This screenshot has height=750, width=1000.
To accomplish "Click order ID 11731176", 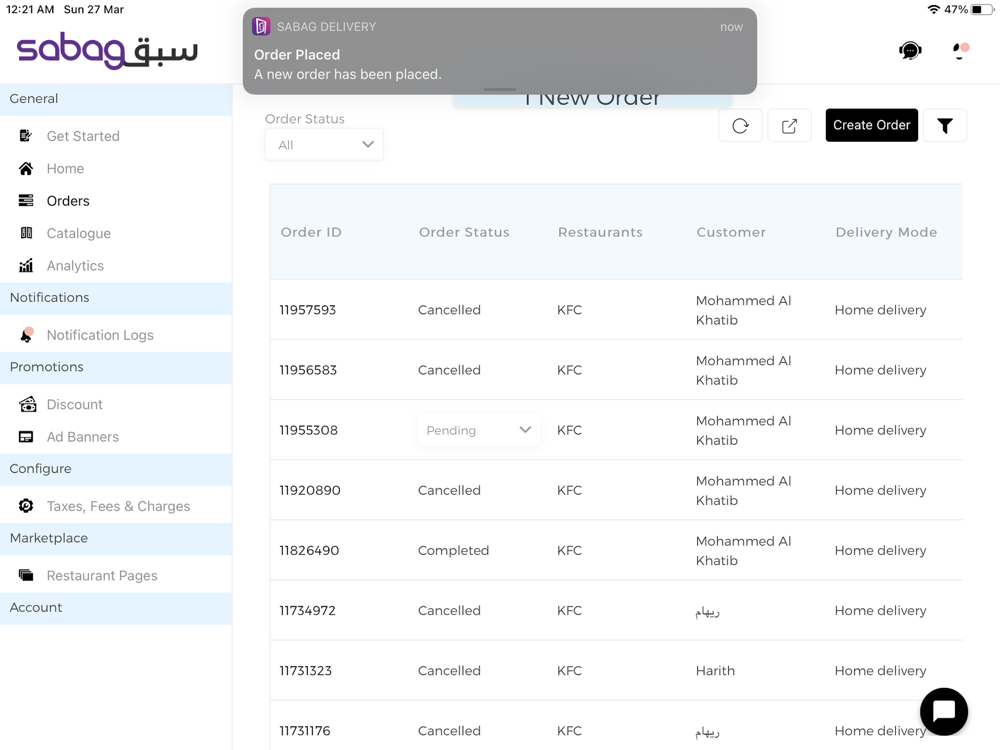I will point(305,731).
